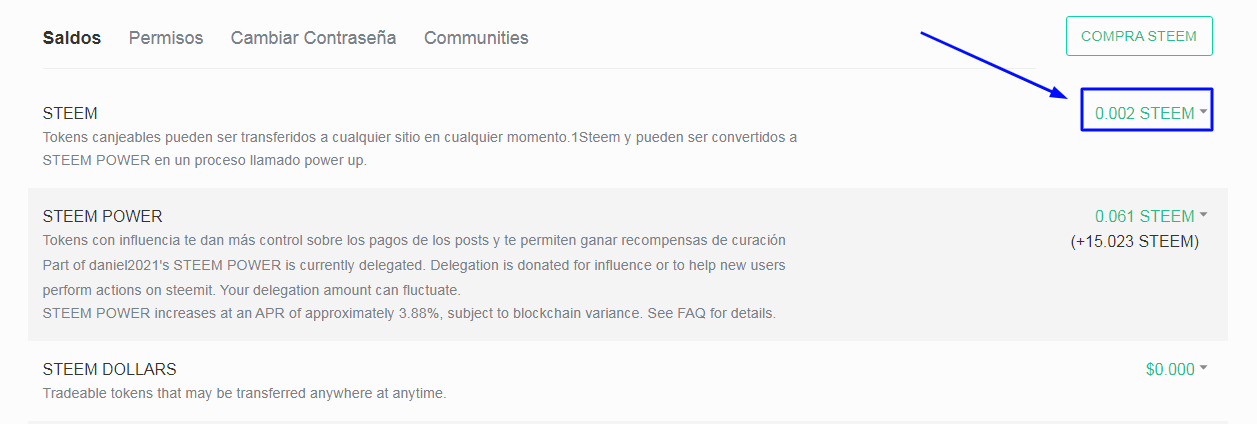Open the Saldos tab

point(72,38)
